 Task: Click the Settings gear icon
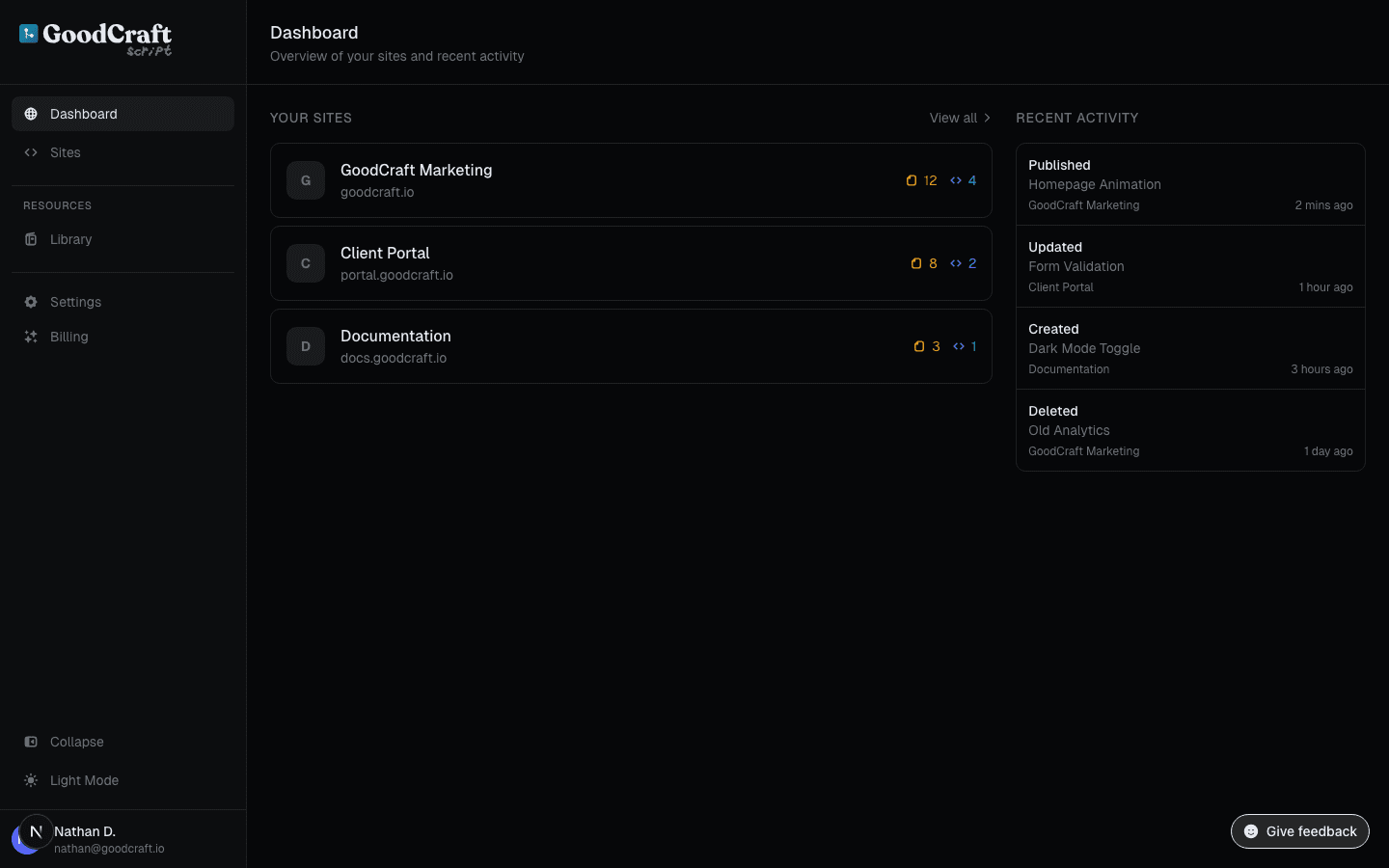(30, 301)
